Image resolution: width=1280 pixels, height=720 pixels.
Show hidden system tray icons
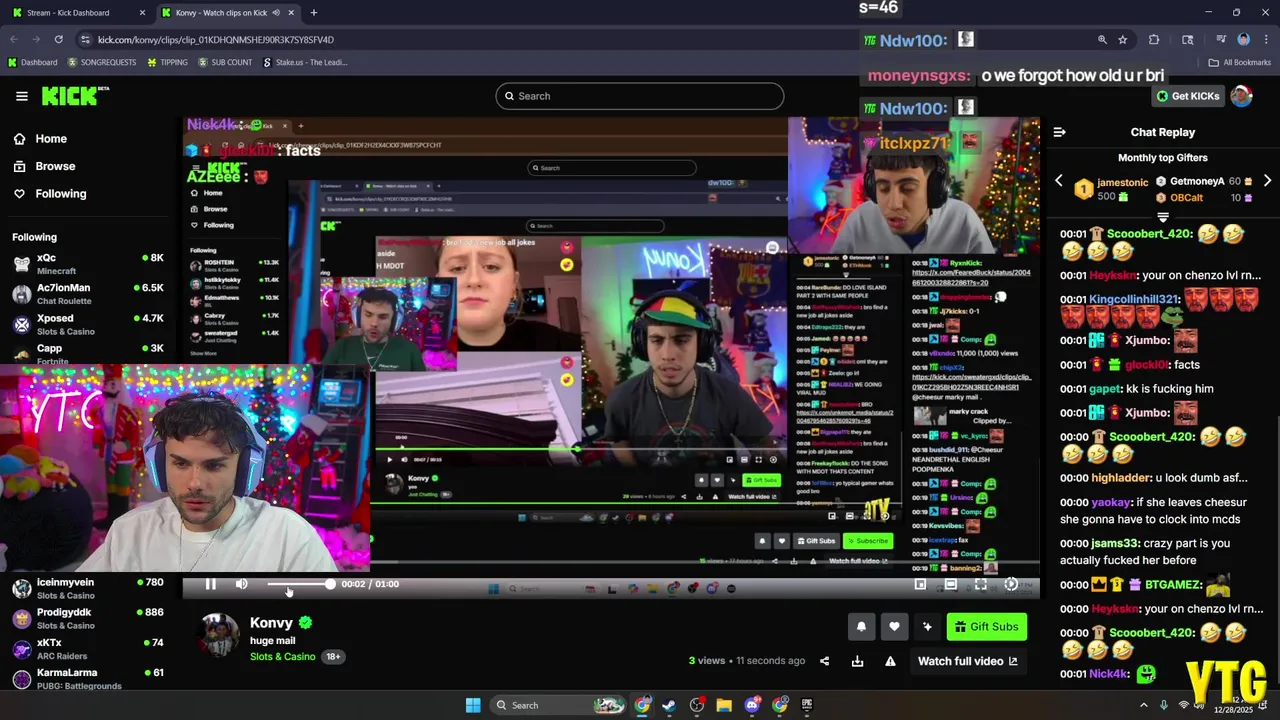coord(1144,705)
